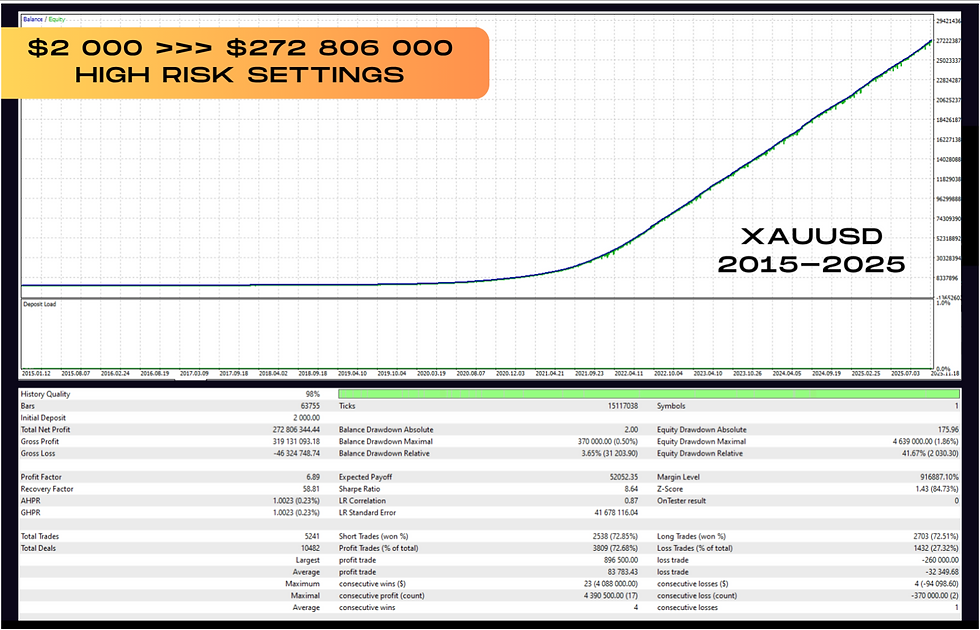Select Sharpe Ratio value "8.64"
Viewport: 980px width, 630px height.
click(x=632, y=489)
